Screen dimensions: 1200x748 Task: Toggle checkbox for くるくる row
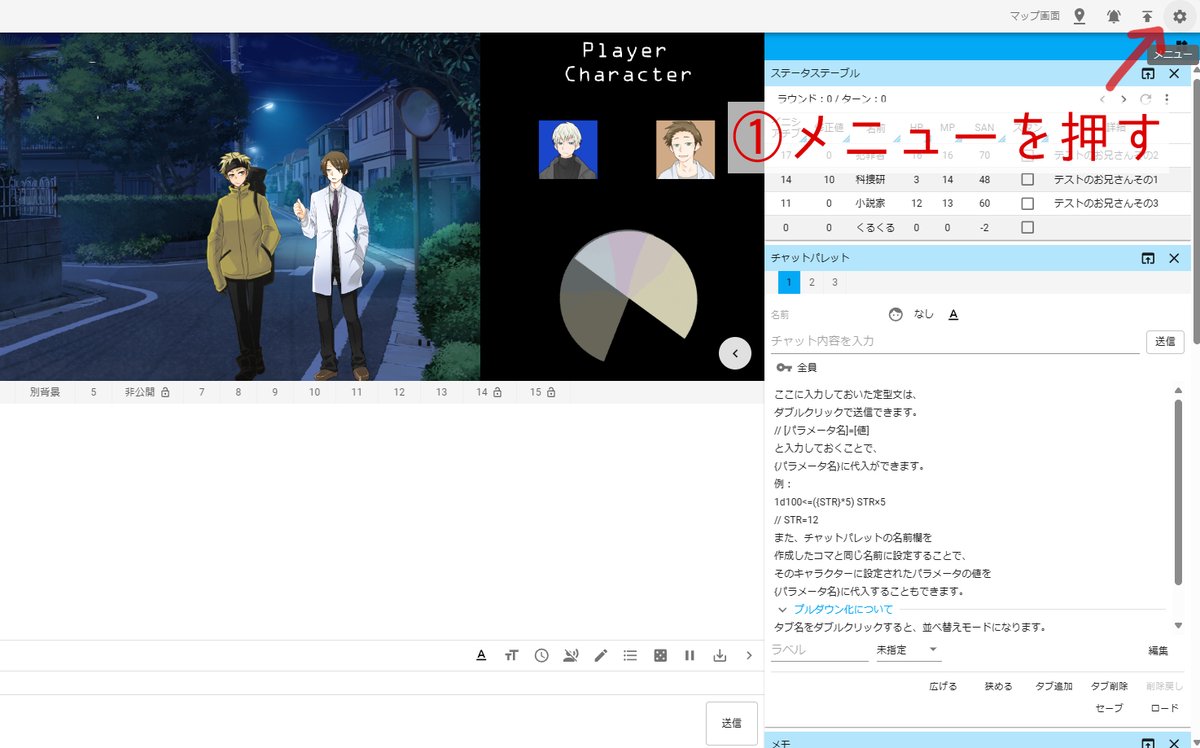tap(1027, 227)
